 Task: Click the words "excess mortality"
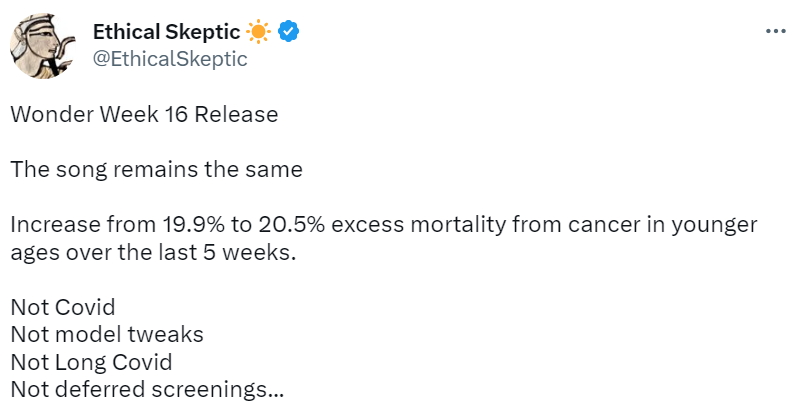tap(407, 224)
